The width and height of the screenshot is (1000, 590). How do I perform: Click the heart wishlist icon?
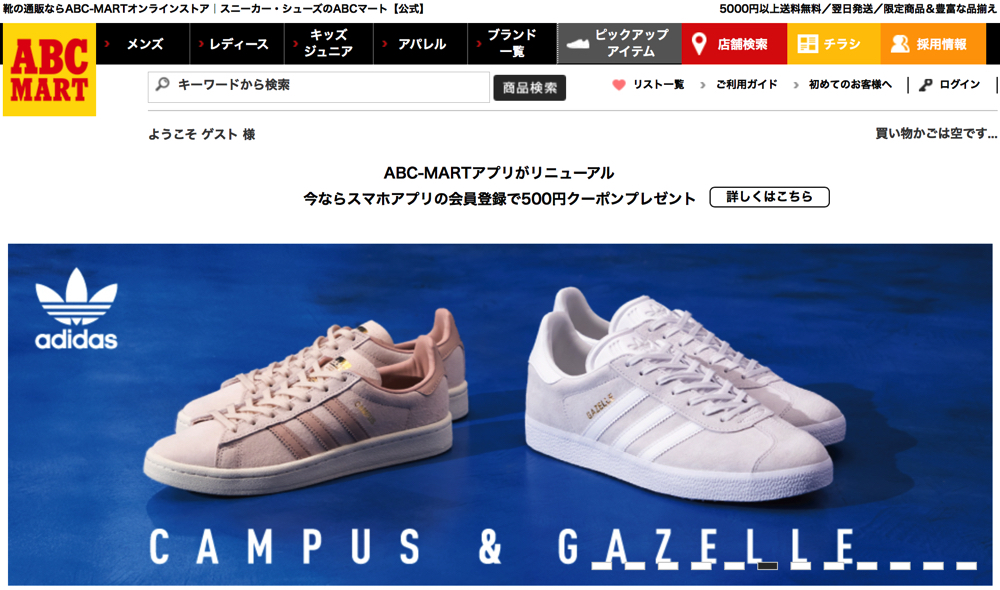(619, 84)
